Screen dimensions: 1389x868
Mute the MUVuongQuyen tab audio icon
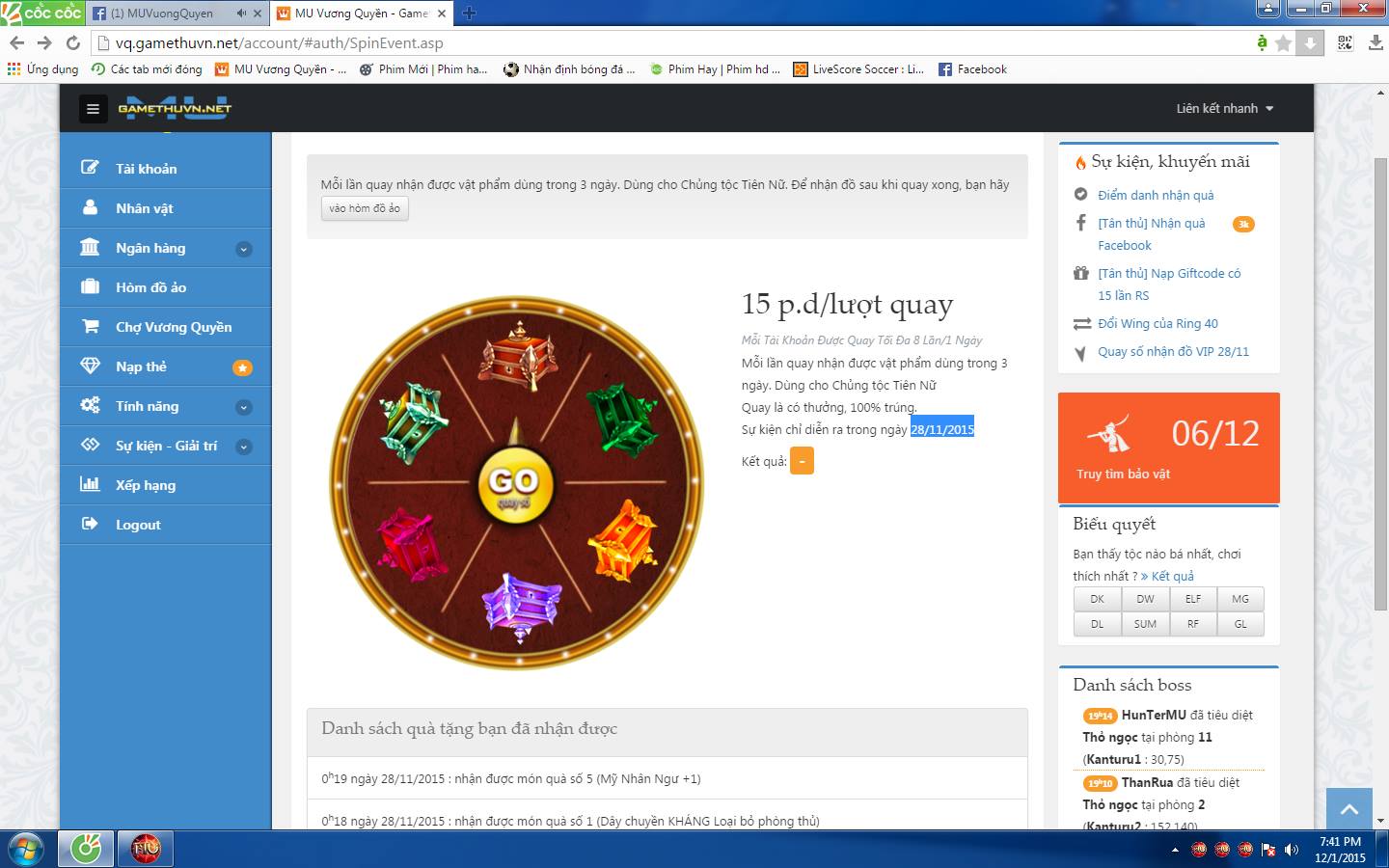[241, 14]
